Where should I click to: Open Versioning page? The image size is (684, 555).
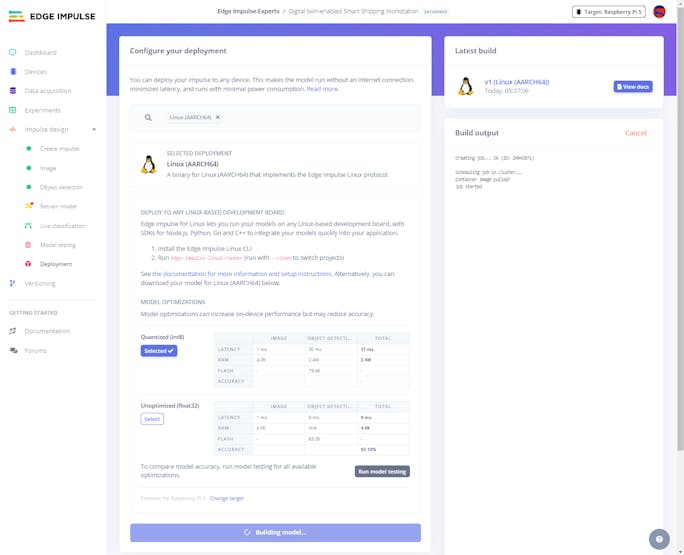point(40,284)
